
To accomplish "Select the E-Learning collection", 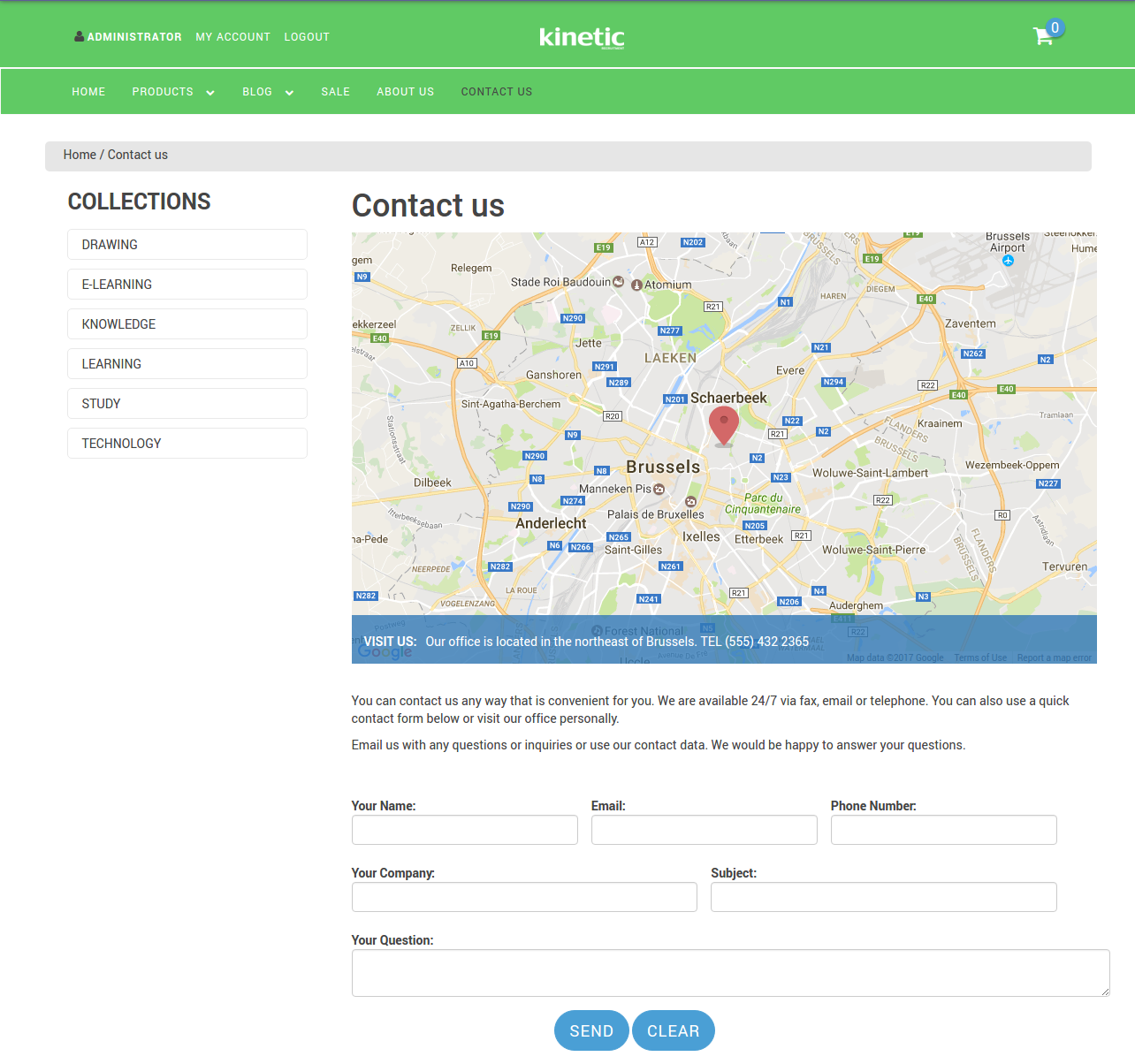I will click(x=187, y=285).
